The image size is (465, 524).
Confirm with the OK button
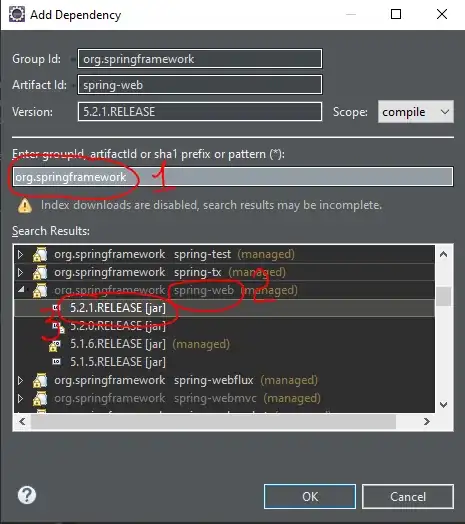[310, 497]
